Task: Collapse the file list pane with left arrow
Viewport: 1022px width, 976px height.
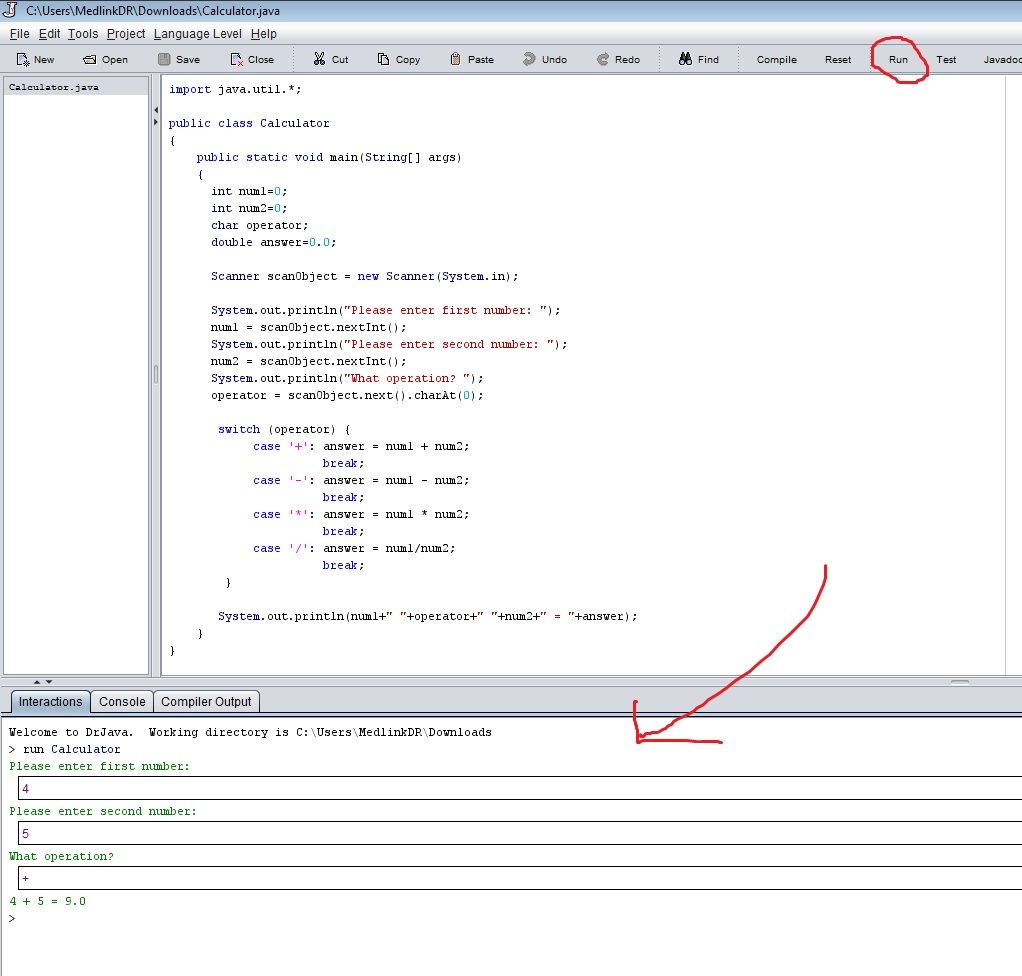Action: [156, 110]
